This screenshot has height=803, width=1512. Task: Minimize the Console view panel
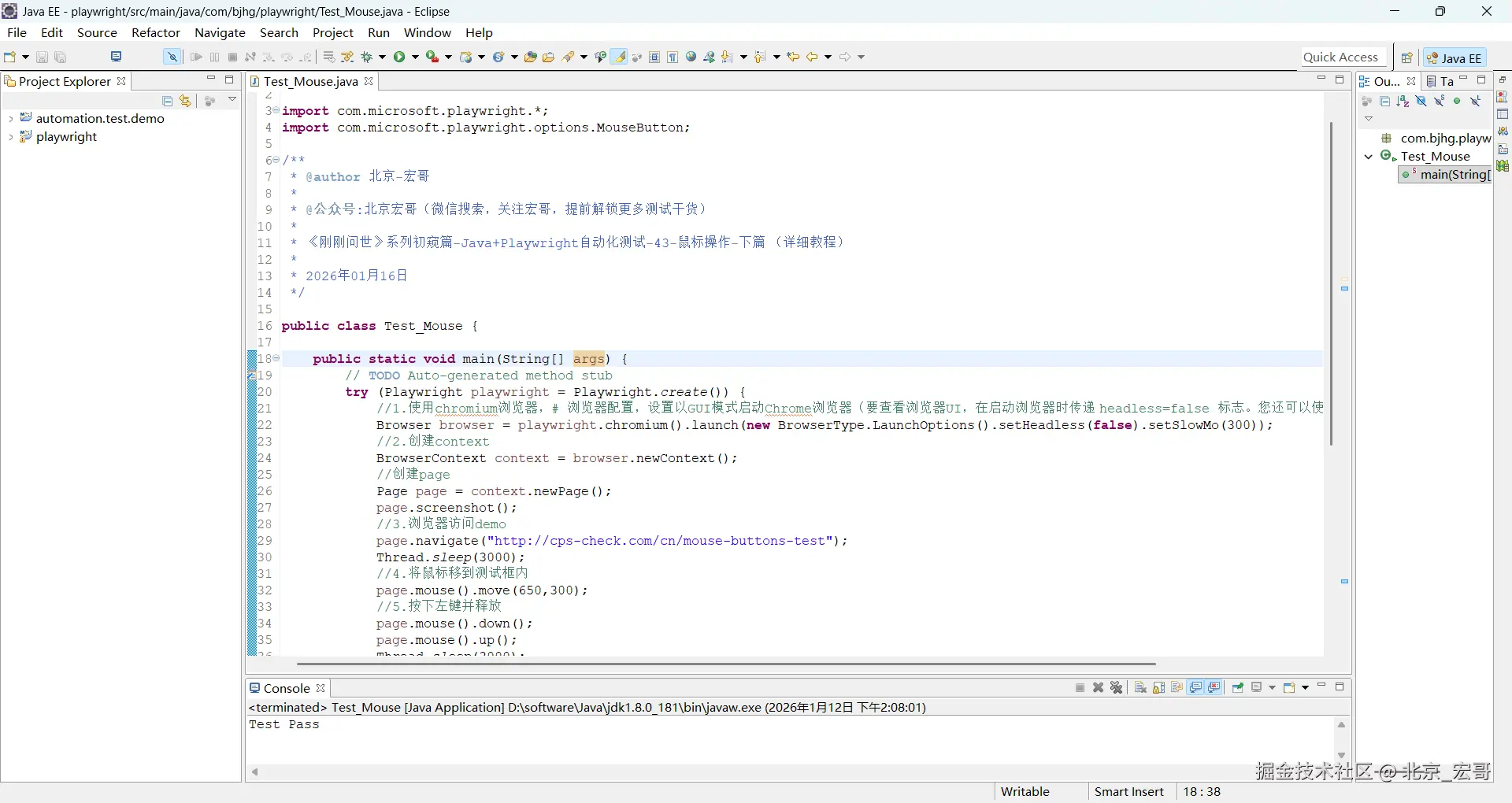tap(1321, 686)
